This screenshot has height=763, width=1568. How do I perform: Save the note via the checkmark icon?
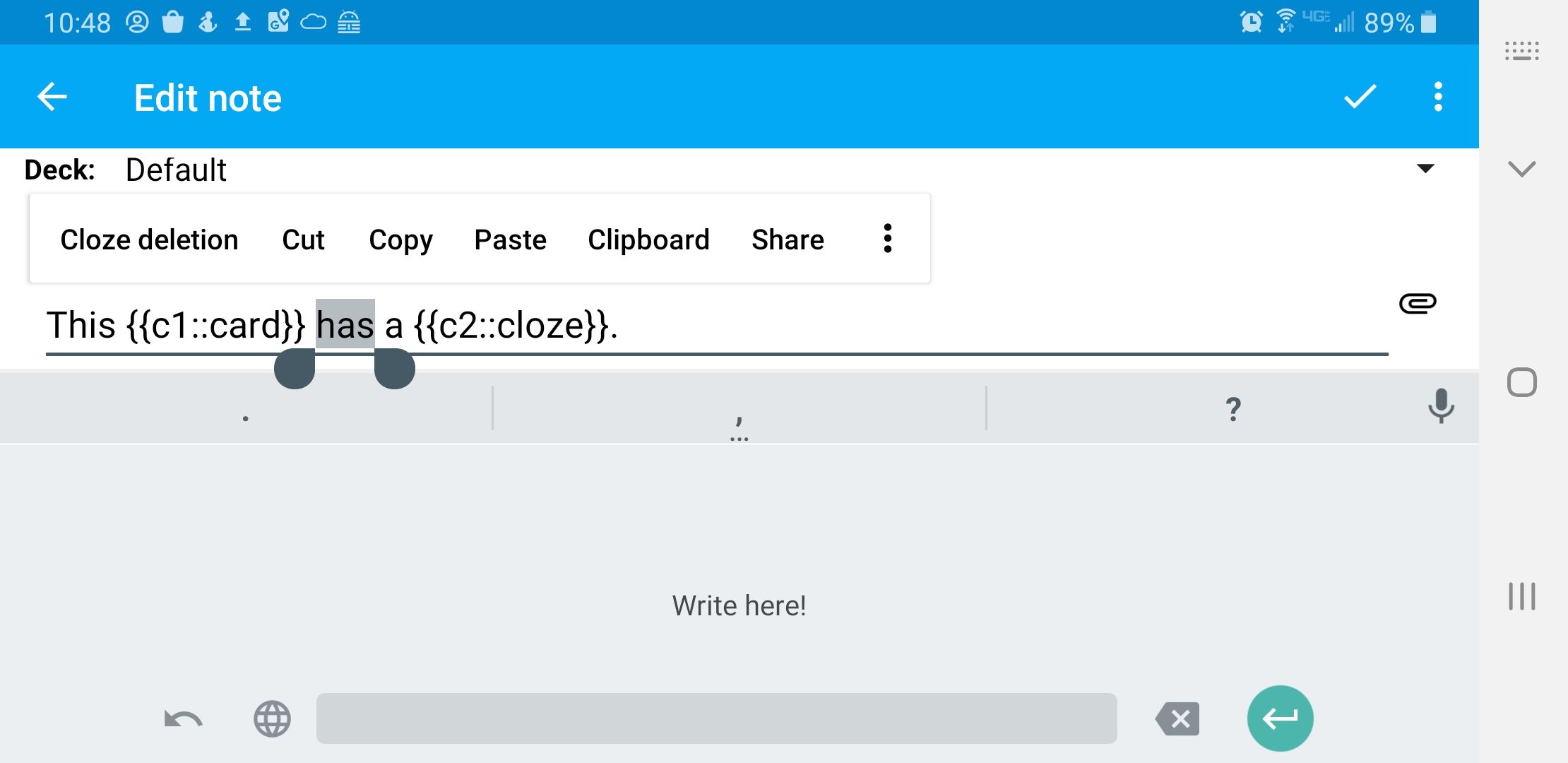coord(1358,97)
